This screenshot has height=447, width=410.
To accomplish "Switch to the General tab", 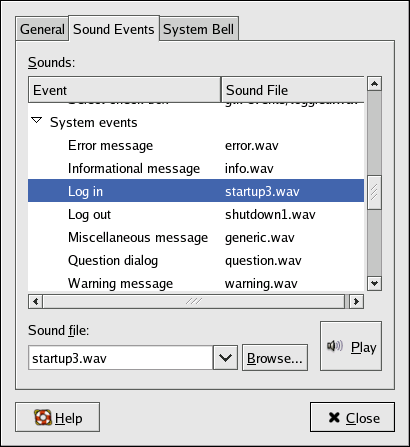I will pyautogui.click(x=42, y=29).
